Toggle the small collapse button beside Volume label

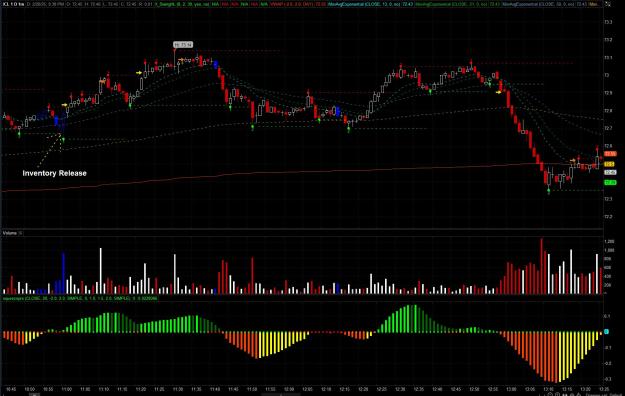pos(20,233)
